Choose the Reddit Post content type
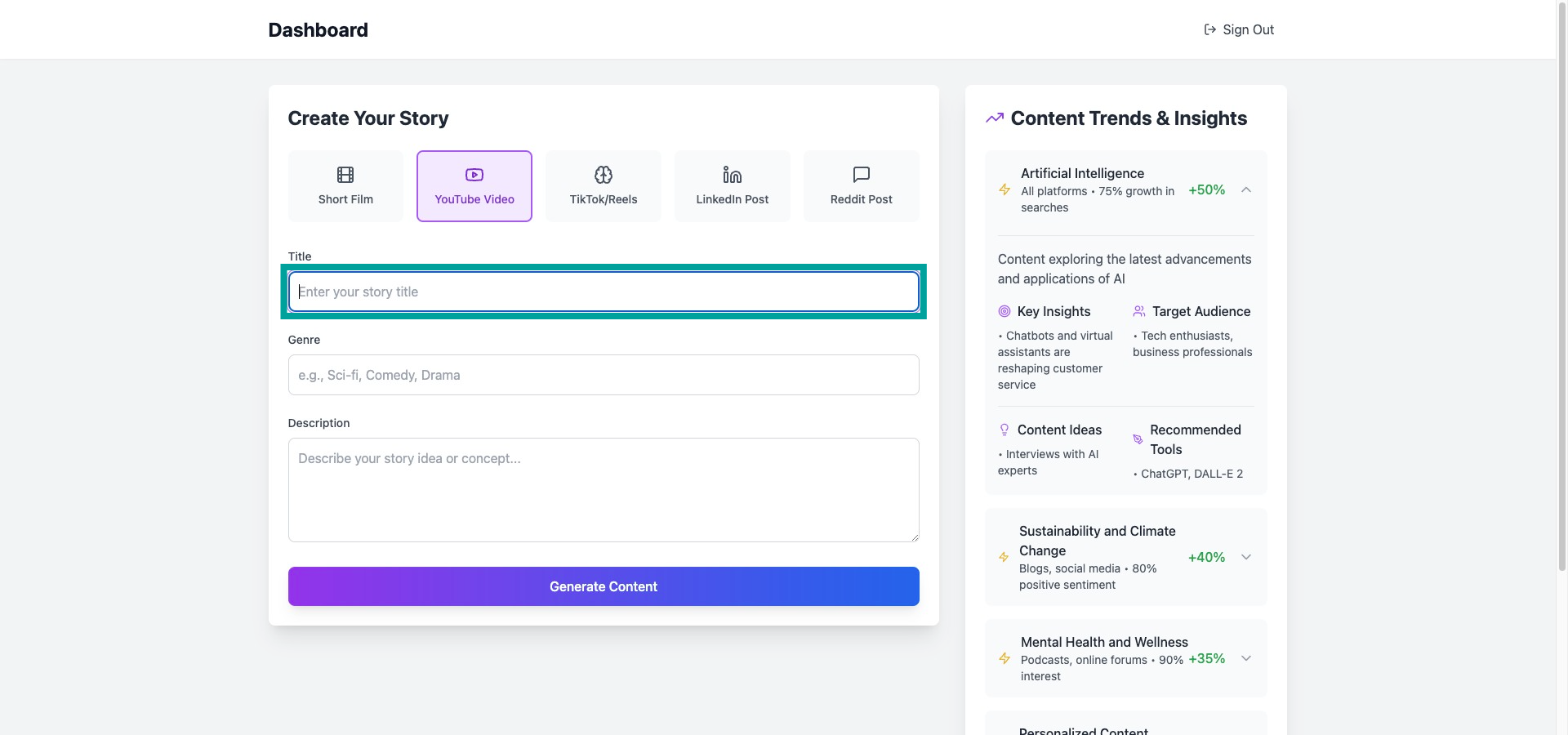1568x735 pixels. point(862,186)
